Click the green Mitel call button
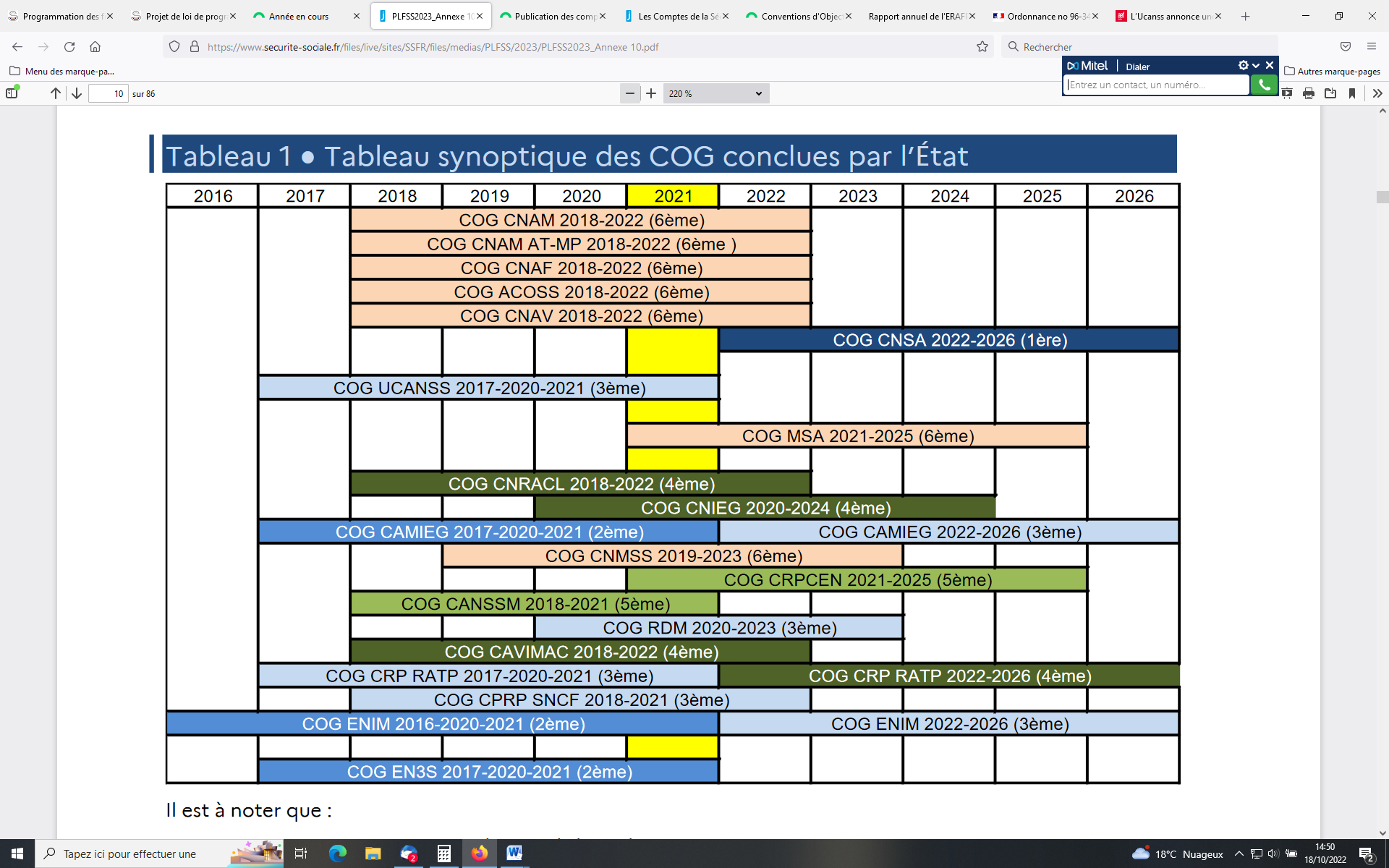Viewport: 1389px width, 868px height. point(1264,85)
